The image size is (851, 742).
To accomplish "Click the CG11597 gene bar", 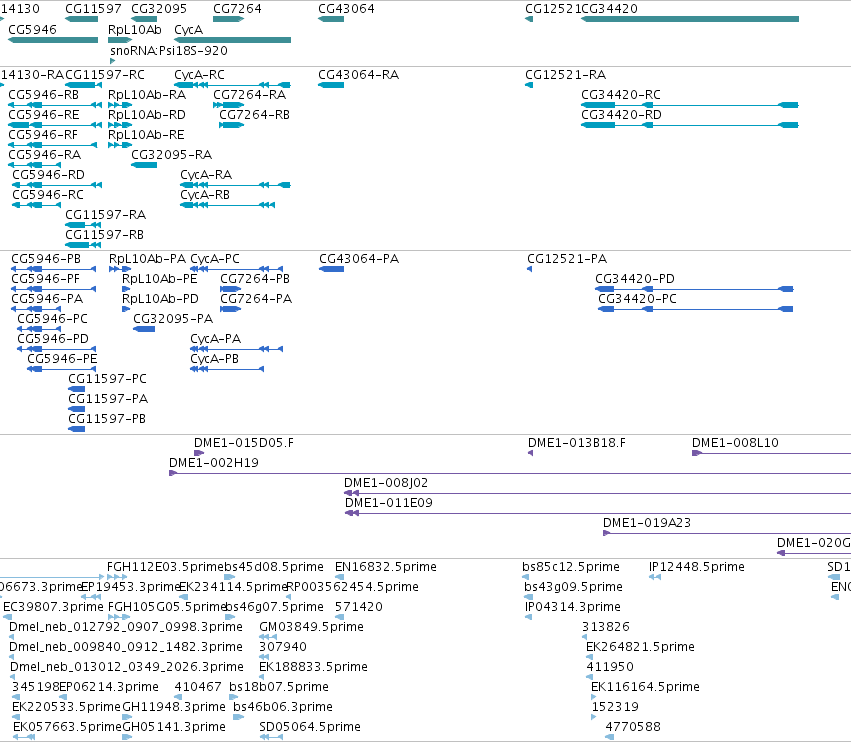I will 81,19.
